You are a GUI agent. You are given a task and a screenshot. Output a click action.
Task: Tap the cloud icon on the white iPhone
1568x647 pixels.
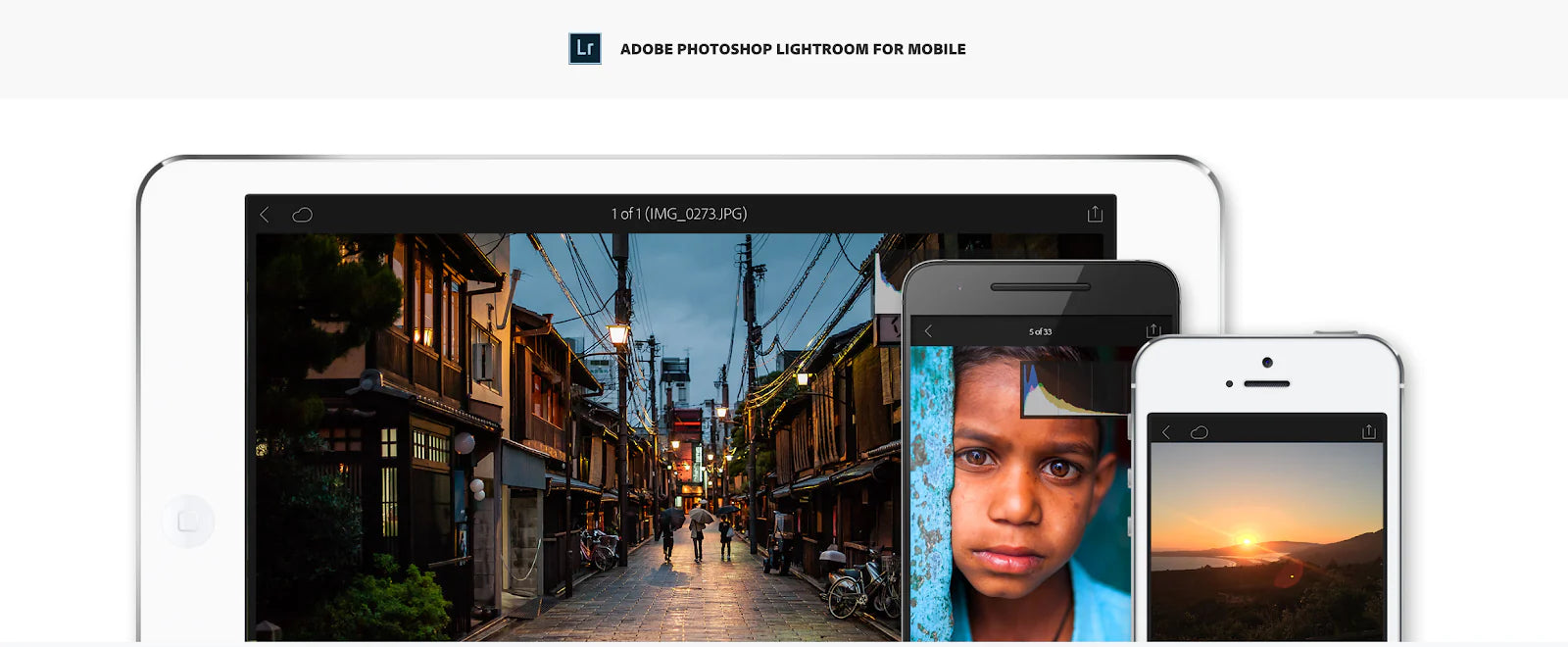pyautogui.click(x=1199, y=431)
